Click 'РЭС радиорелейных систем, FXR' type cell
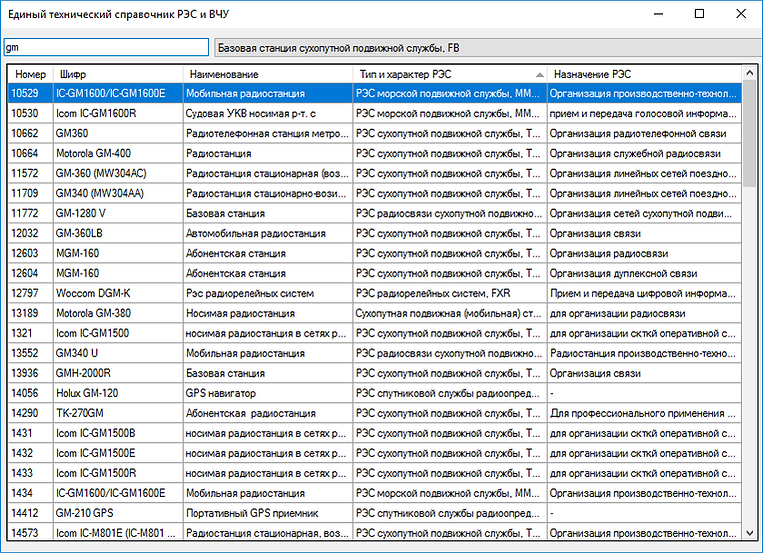 tap(450, 293)
